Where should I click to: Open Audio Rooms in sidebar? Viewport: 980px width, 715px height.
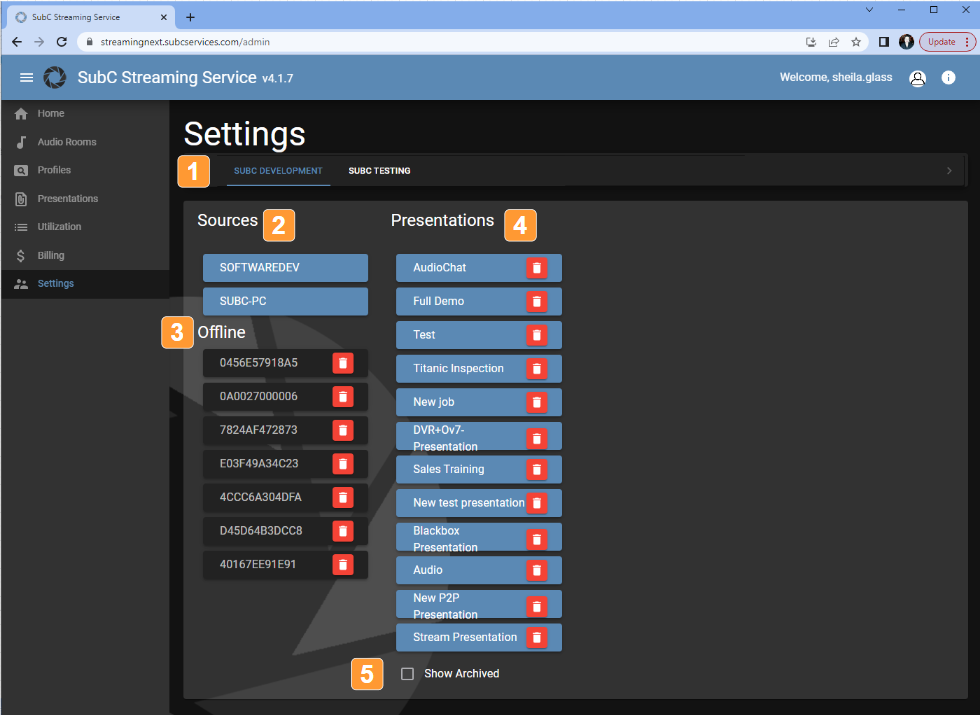[x=85, y=142]
